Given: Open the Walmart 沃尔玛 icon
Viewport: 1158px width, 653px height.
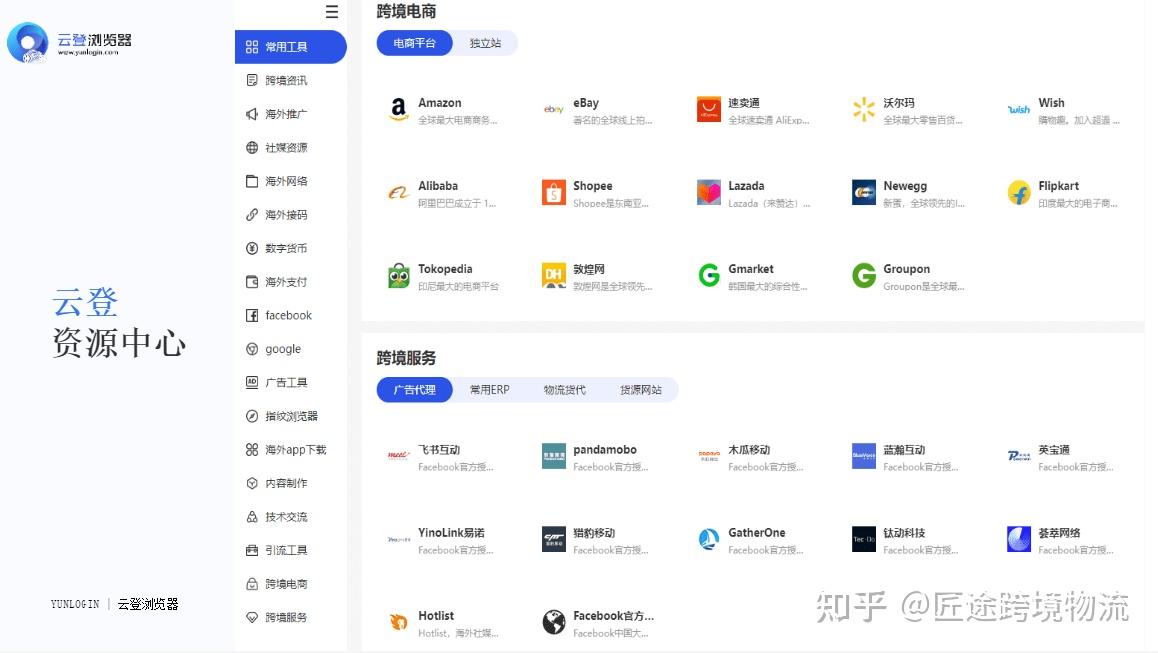Looking at the screenshot, I should tap(864, 109).
